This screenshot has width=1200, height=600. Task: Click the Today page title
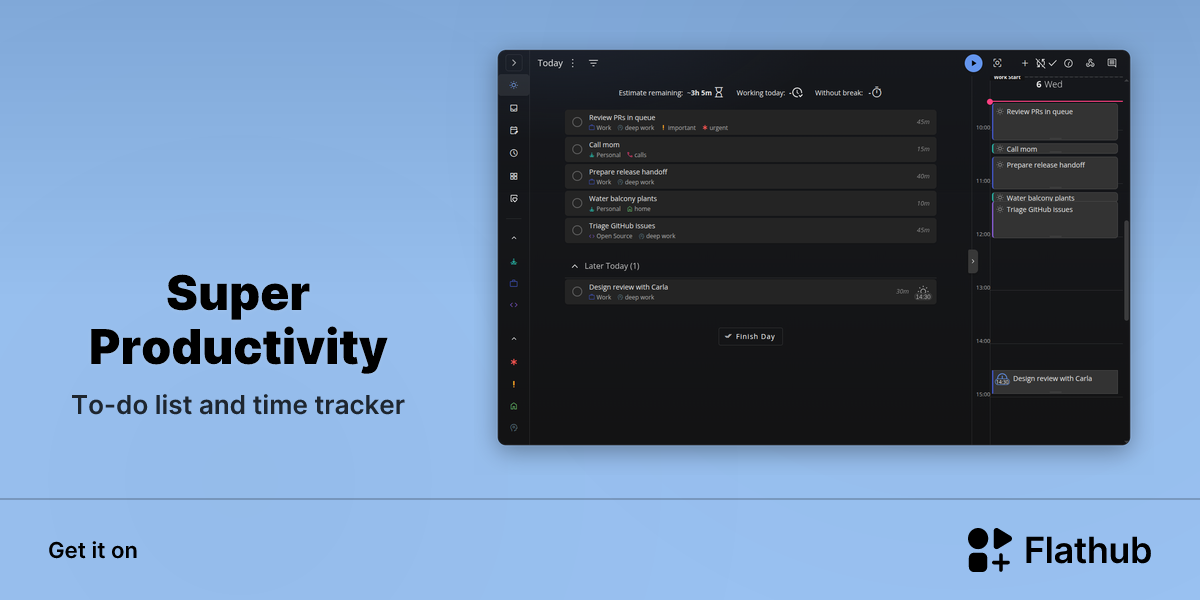tap(550, 63)
